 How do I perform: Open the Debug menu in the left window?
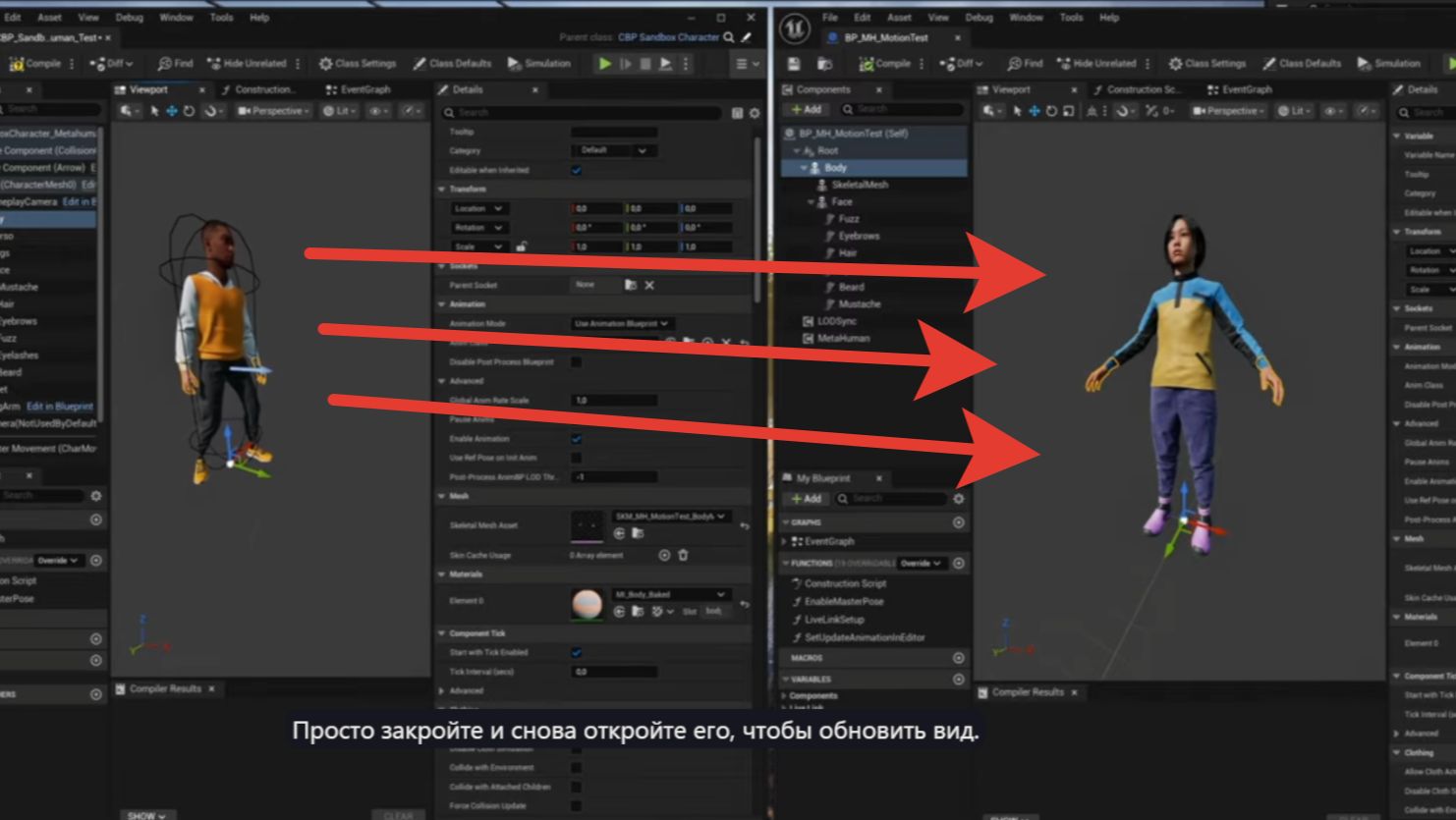coord(129,18)
